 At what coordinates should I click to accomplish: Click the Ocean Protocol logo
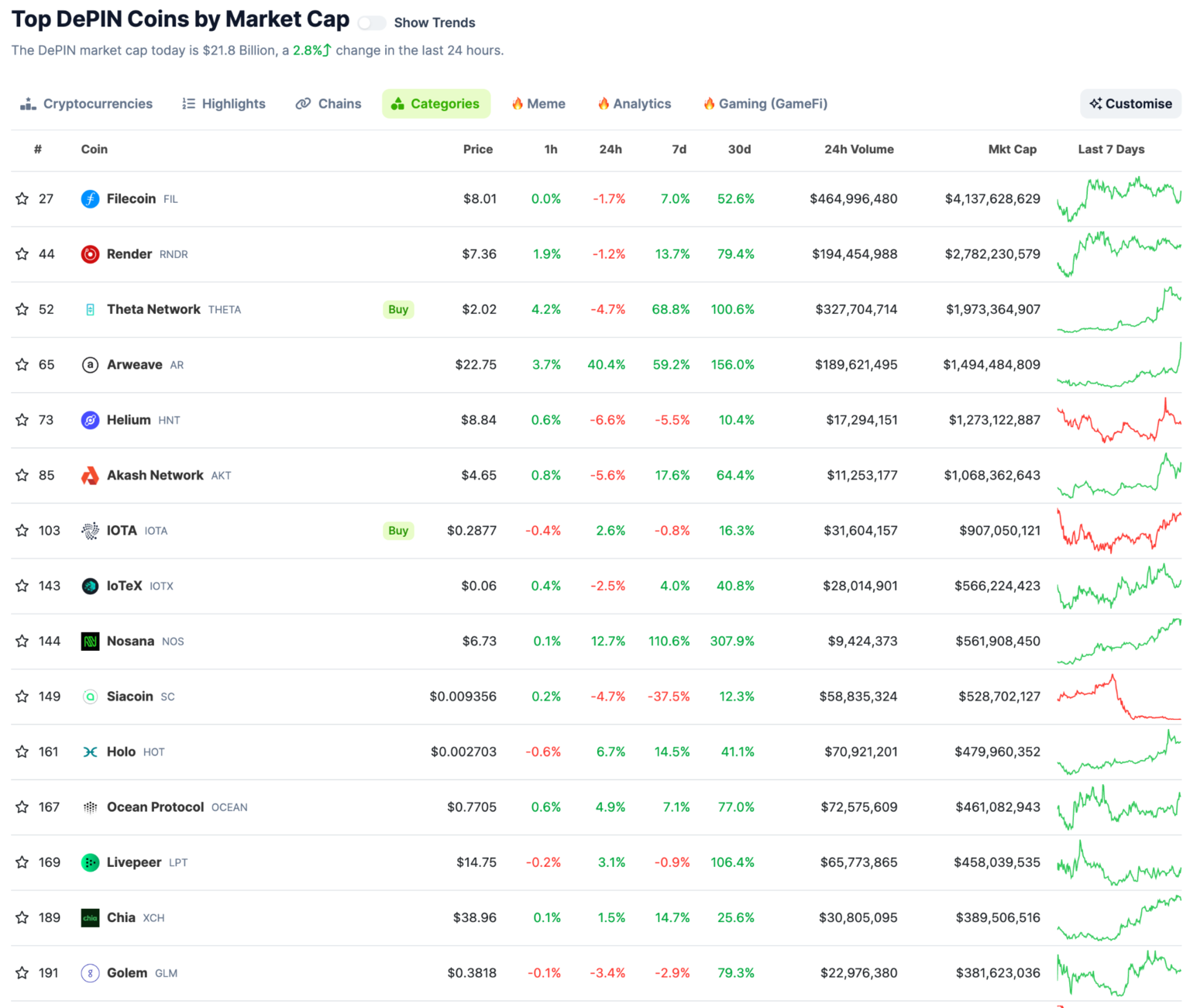(x=90, y=807)
